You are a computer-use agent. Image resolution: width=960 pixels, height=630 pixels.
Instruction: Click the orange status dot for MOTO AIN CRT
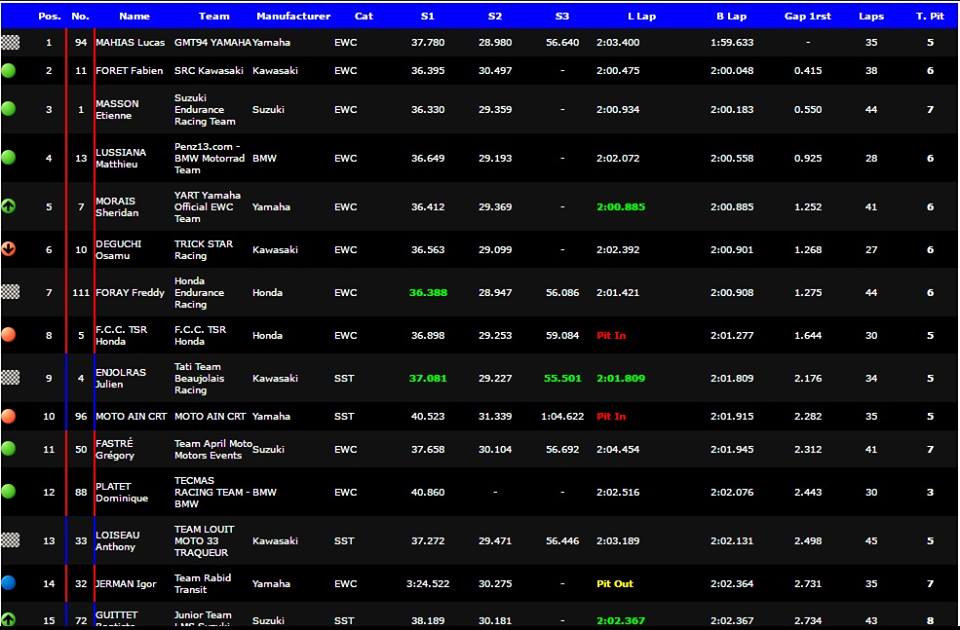pos(9,416)
